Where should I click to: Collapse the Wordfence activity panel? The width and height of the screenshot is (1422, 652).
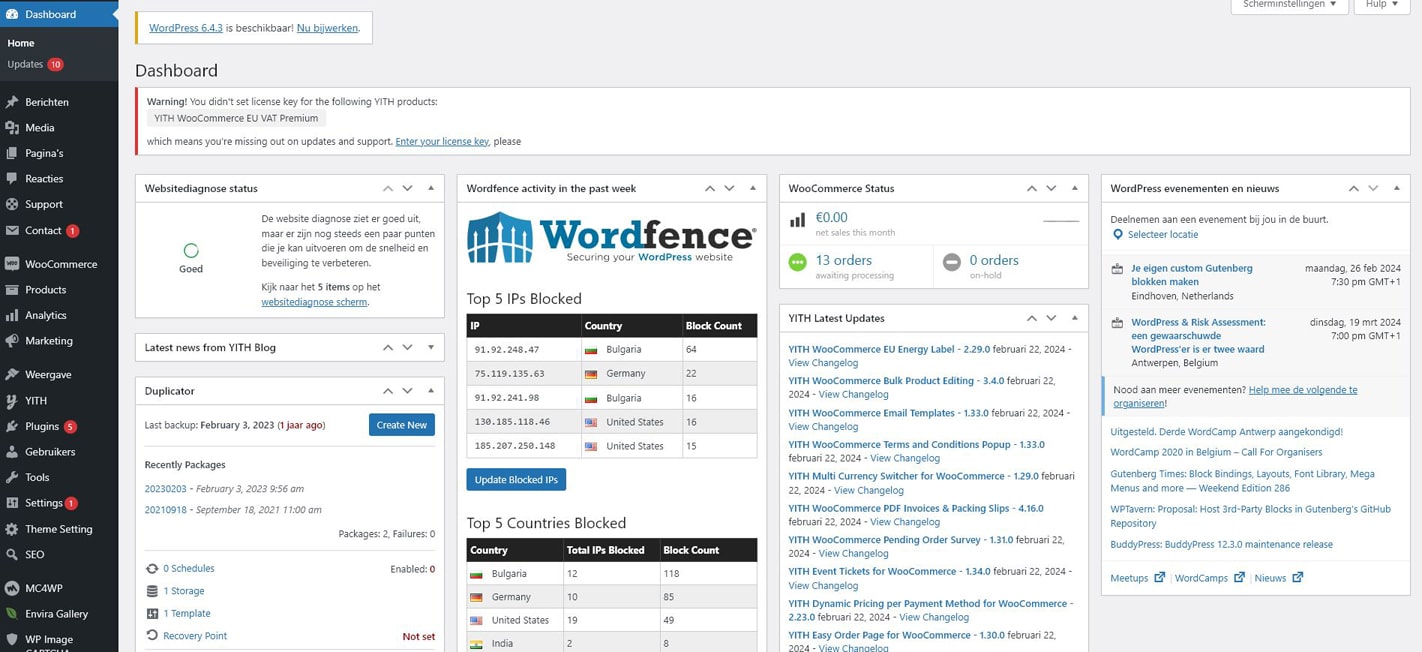click(x=753, y=188)
